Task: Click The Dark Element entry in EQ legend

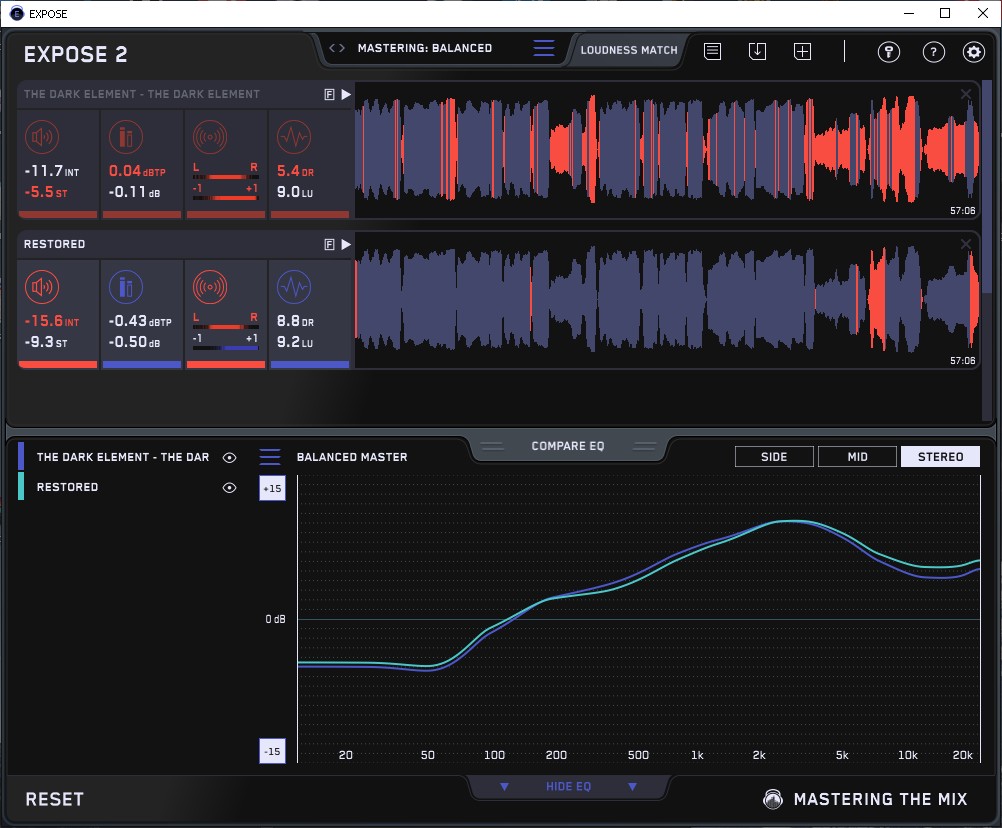Action: 123,457
